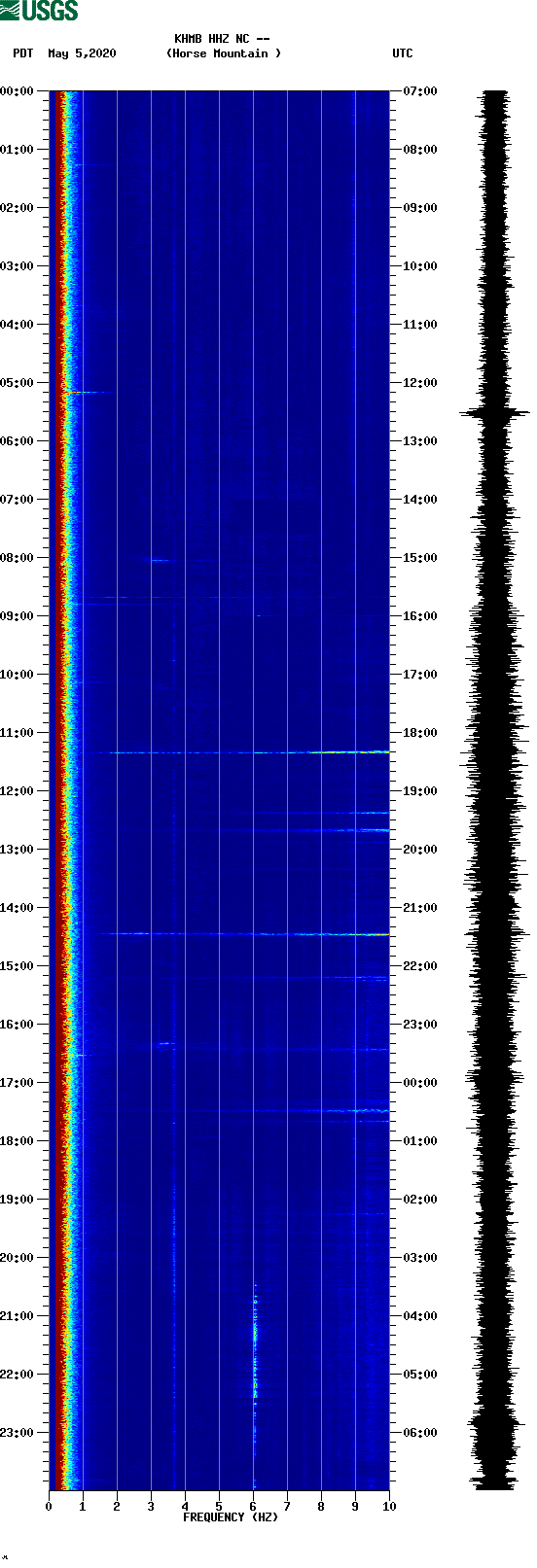
Task: Click the 18:00 UTC time label
Action: tap(420, 733)
